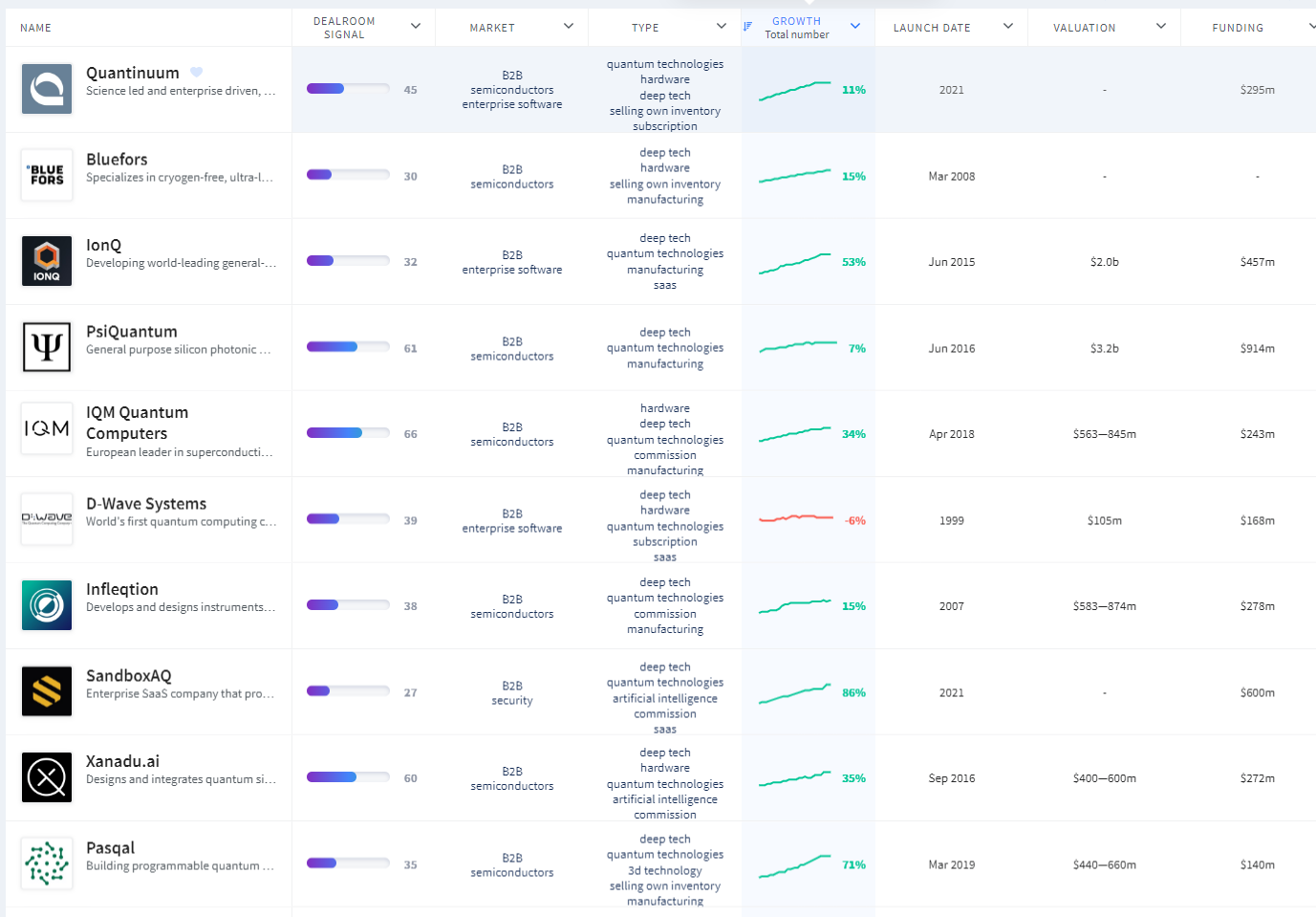Open the Infleqtion company logo

(x=47, y=605)
